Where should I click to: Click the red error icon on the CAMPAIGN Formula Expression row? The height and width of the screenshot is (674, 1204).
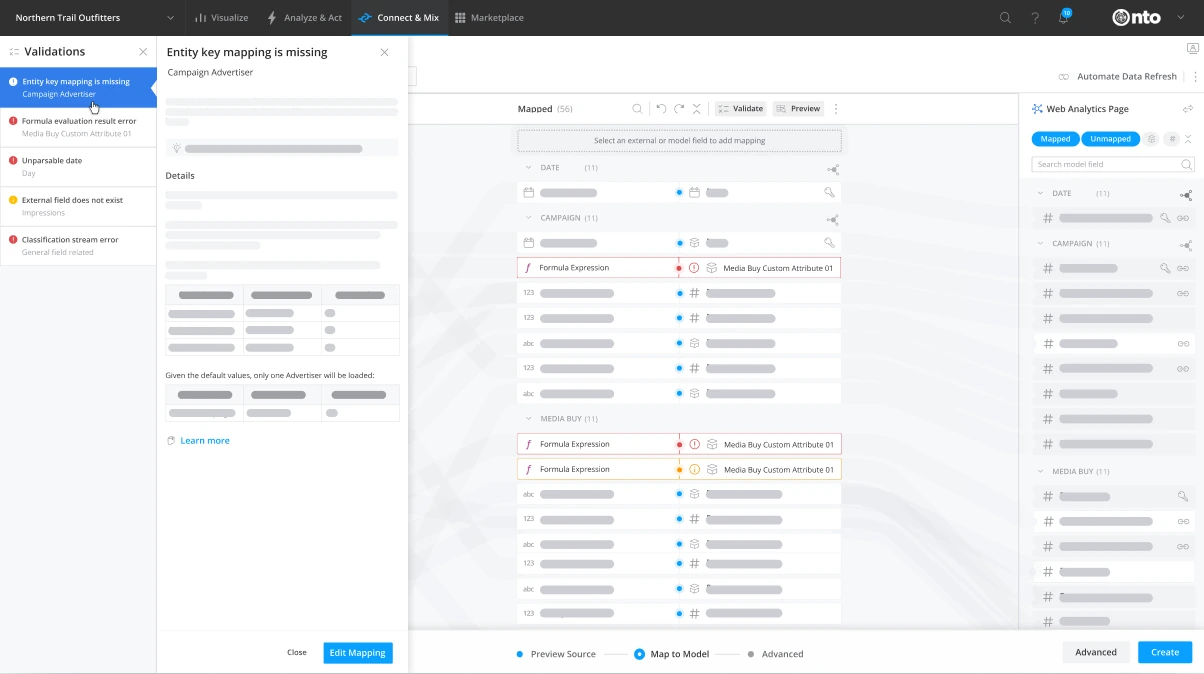coord(694,268)
